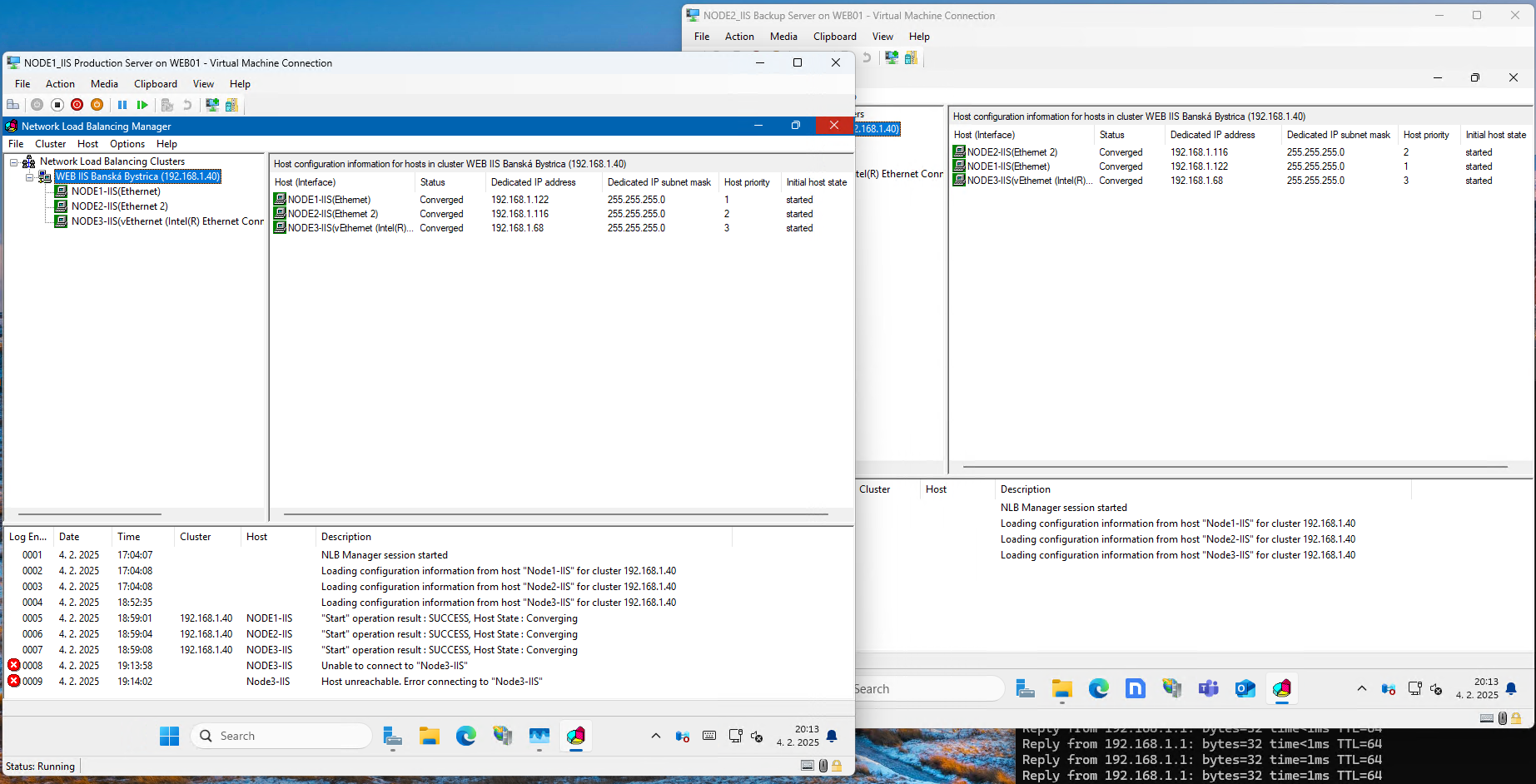Select NODE2-IIS(Ethernet 2) in the cluster tree
Image resolution: width=1536 pixels, height=784 pixels.
point(120,206)
